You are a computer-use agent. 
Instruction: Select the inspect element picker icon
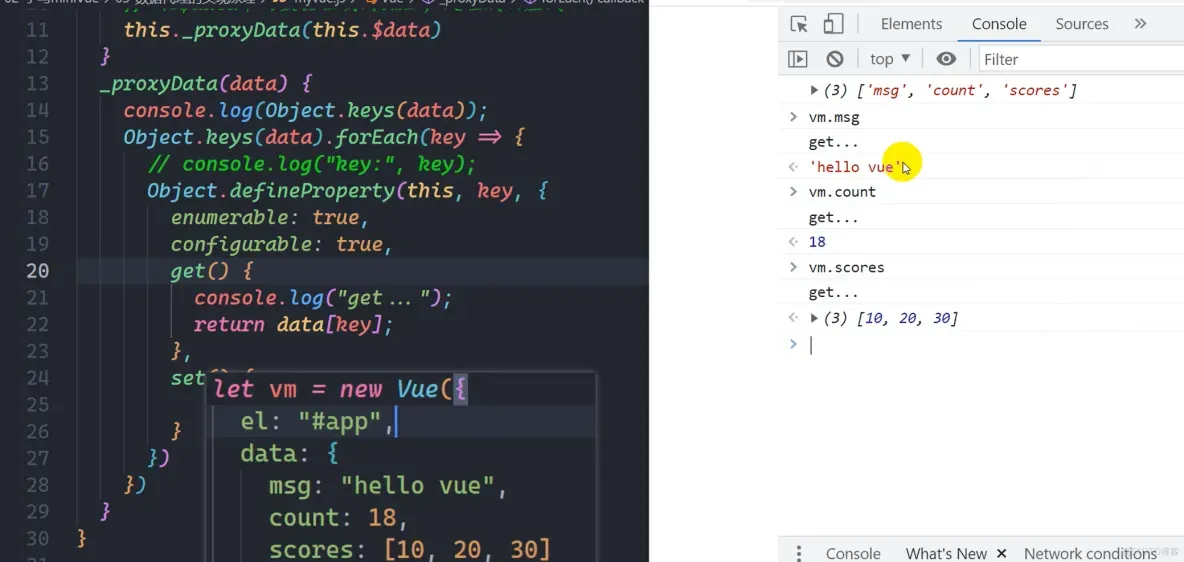799,24
